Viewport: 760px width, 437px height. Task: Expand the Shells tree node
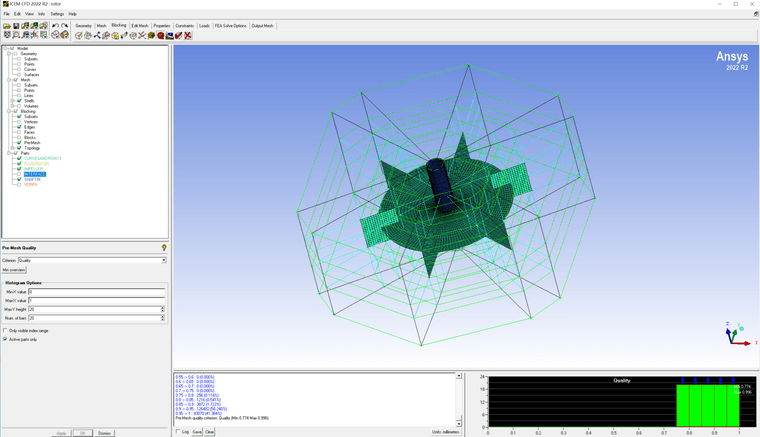13,101
